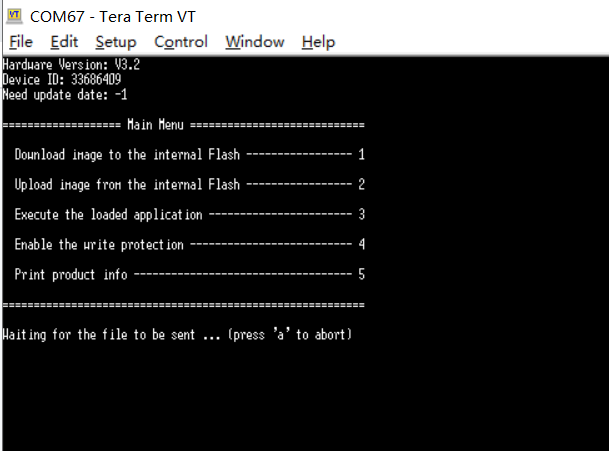Click the Device ID number 33686409
609x451 pixels.
(x=96, y=80)
